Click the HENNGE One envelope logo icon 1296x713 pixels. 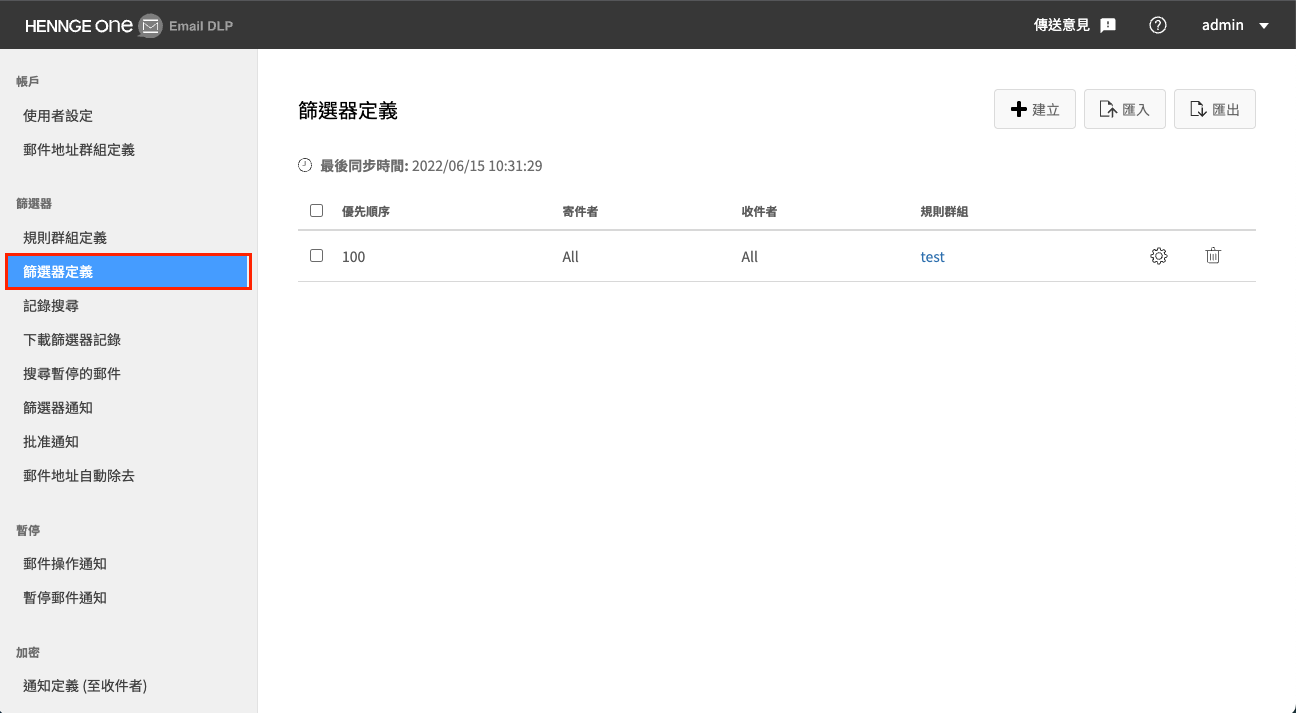(150, 25)
